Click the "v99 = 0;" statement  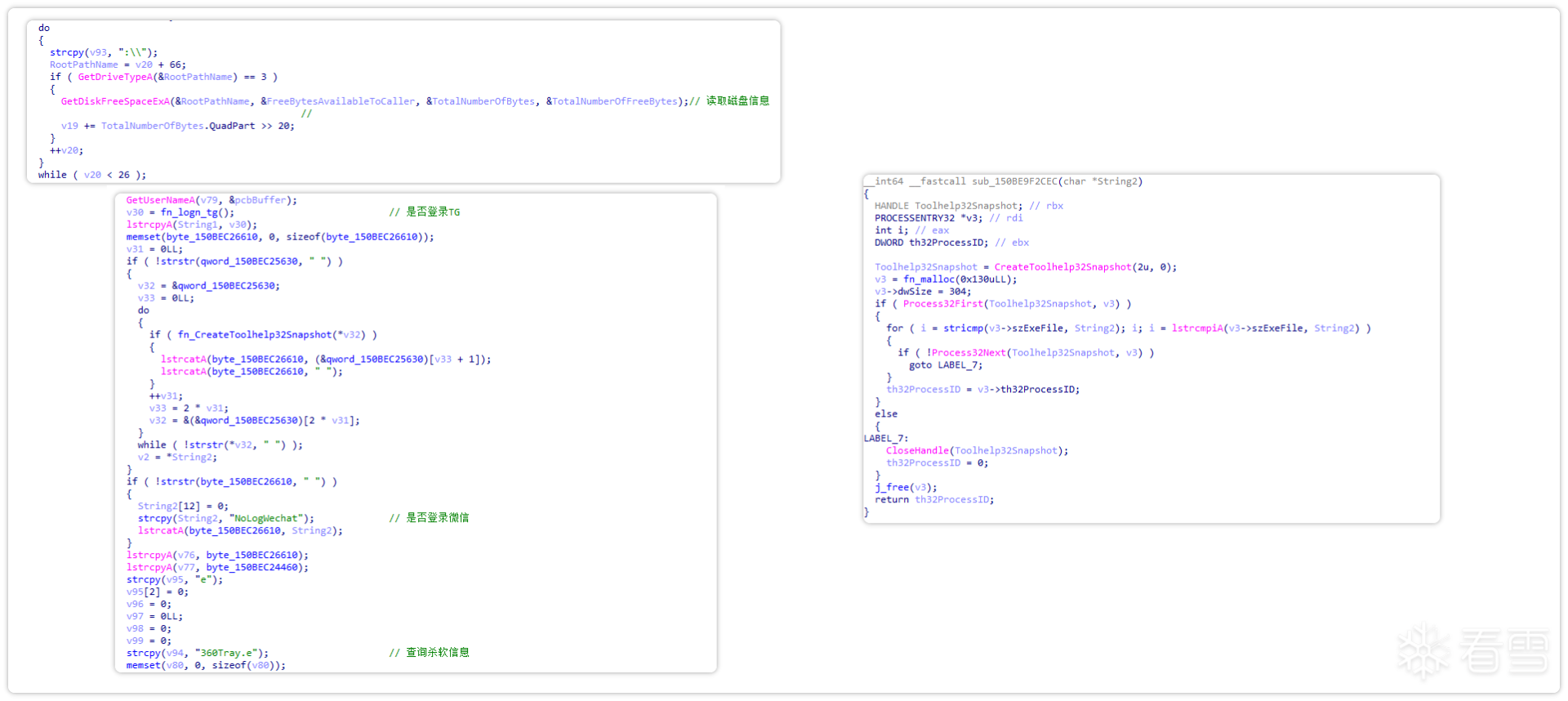click(149, 641)
